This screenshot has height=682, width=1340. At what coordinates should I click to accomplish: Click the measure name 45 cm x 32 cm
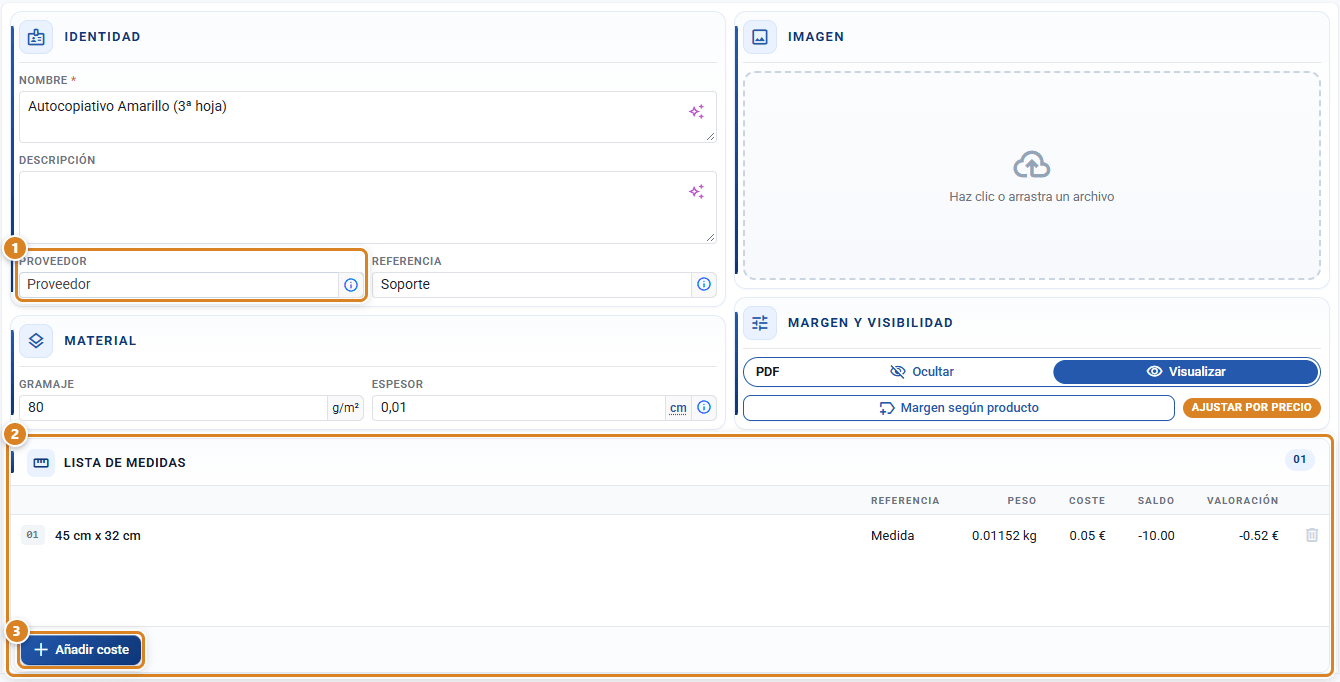pyautogui.click(x=98, y=536)
